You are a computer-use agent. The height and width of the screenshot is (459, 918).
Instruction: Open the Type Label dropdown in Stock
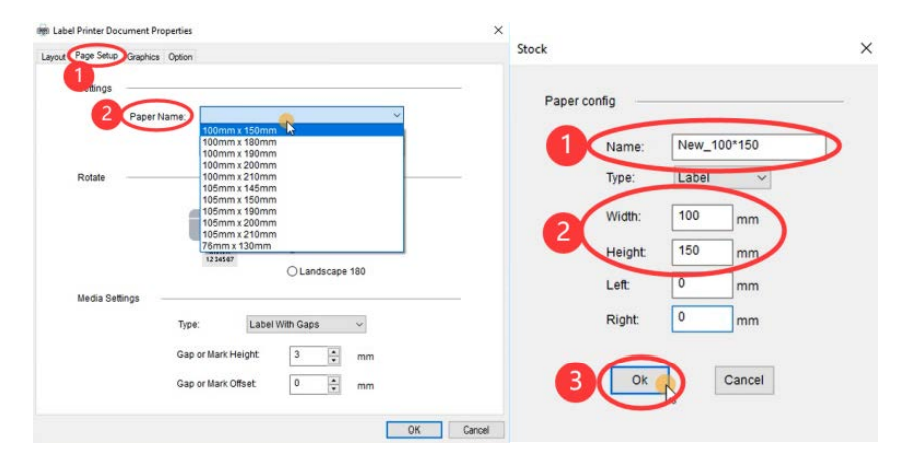[721, 179]
